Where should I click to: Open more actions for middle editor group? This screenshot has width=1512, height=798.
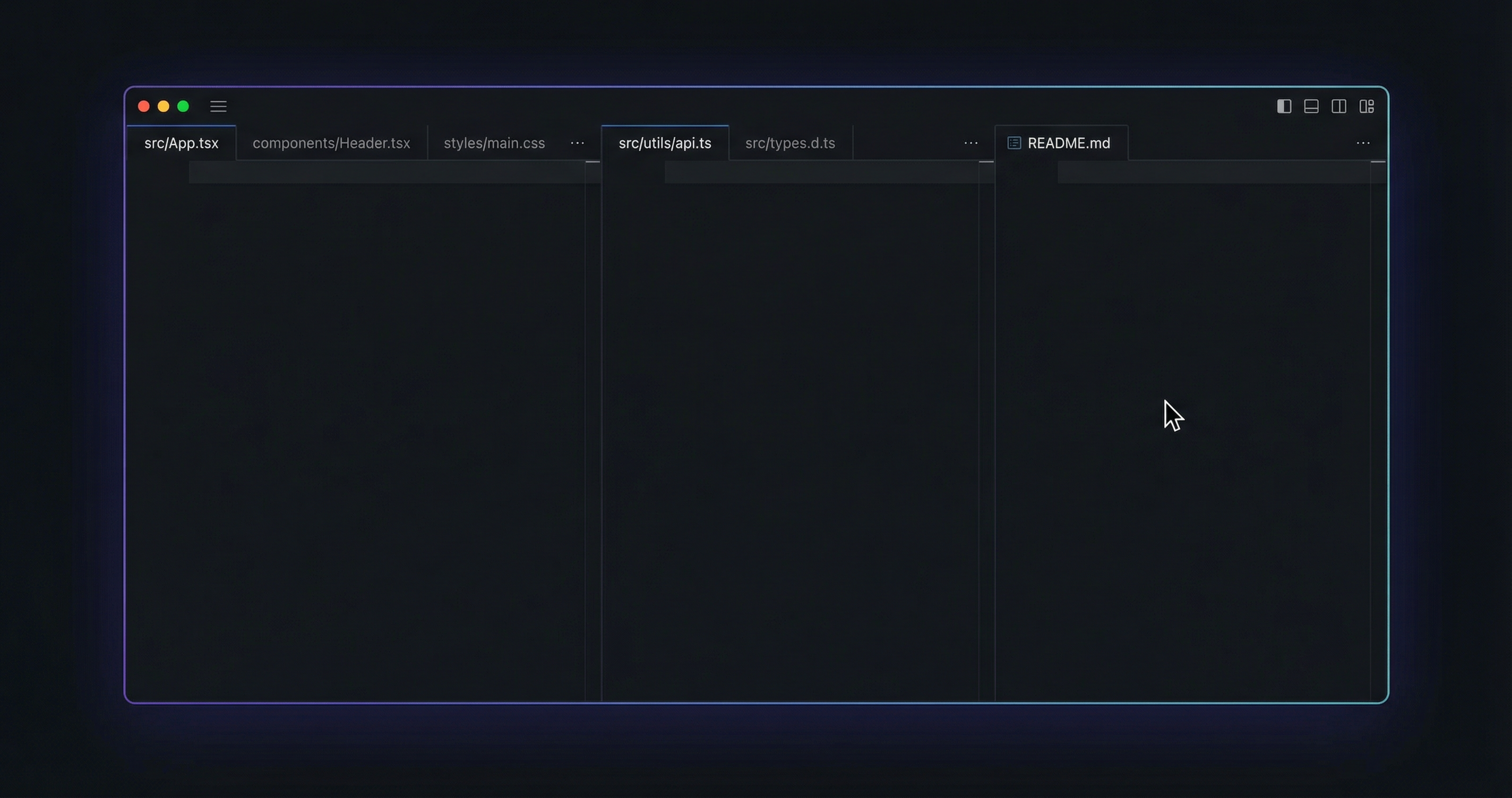point(971,143)
